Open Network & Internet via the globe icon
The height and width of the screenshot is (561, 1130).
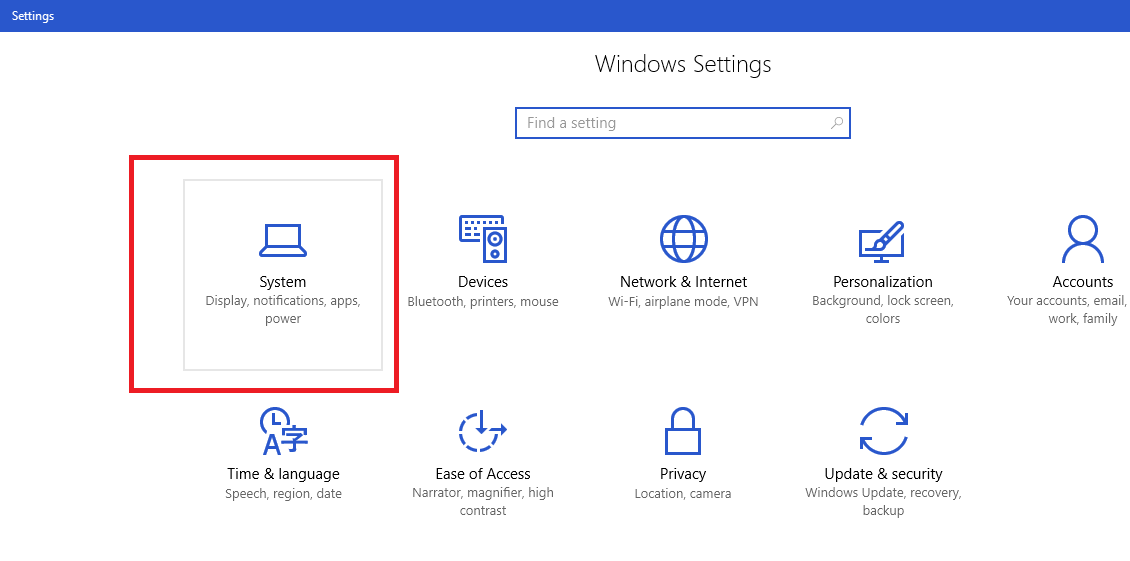[x=683, y=239]
